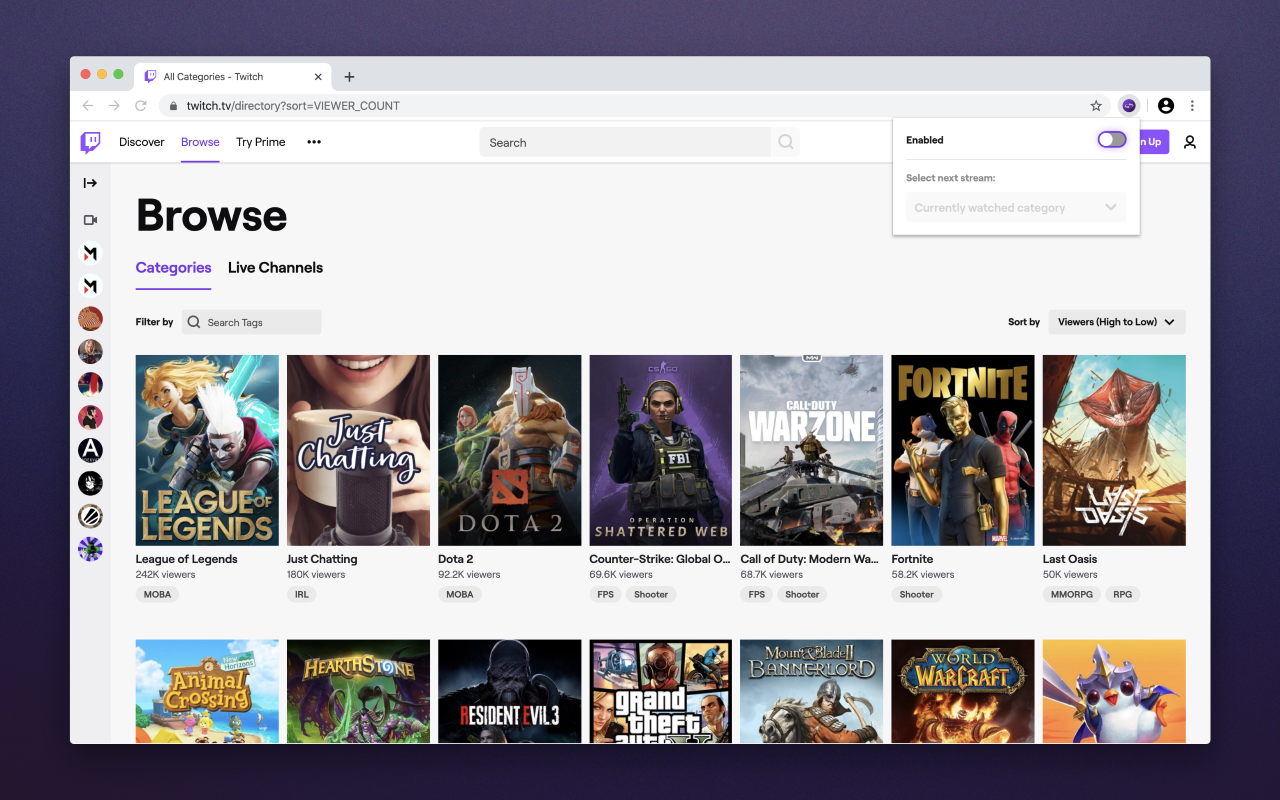Click the FPS tag under Counter-Strike
Viewport: 1280px width, 800px height.
(x=605, y=594)
